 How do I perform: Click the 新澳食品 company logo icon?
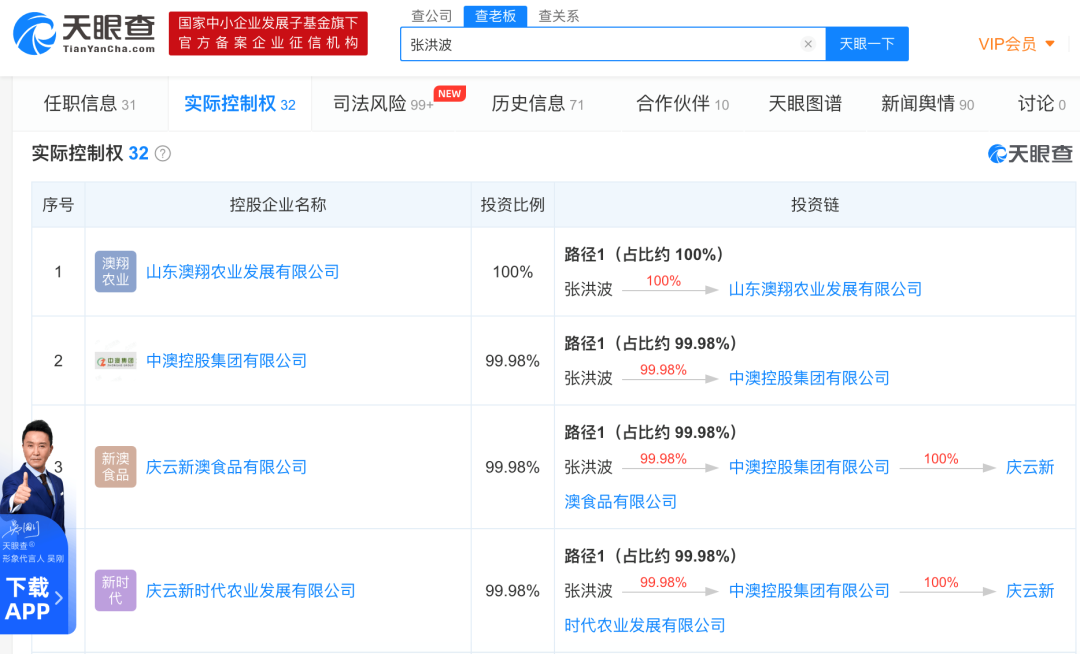pyautogui.click(x=115, y=467)
